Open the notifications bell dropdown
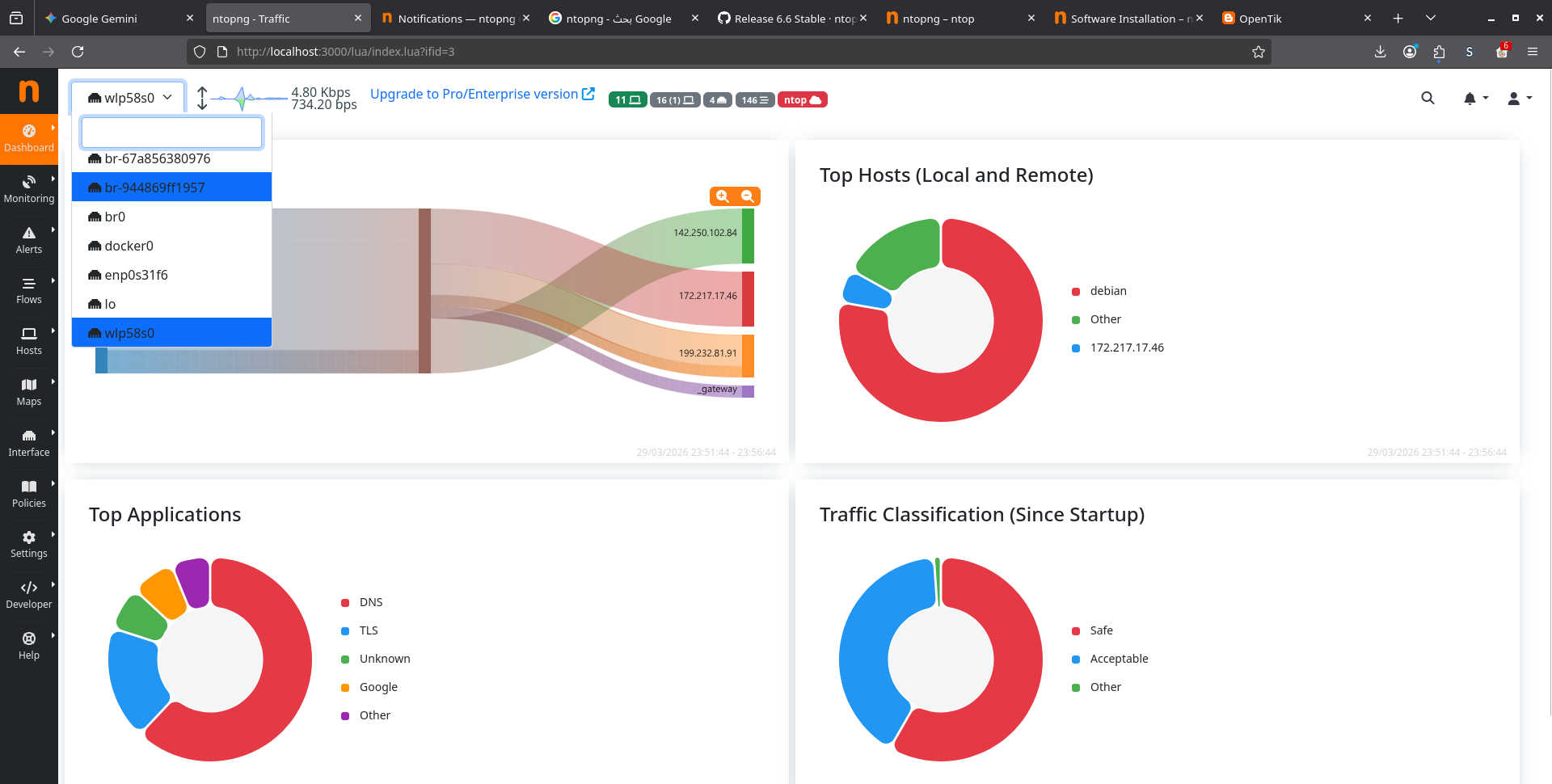1552x784 pixels. tap(1474, 99)
